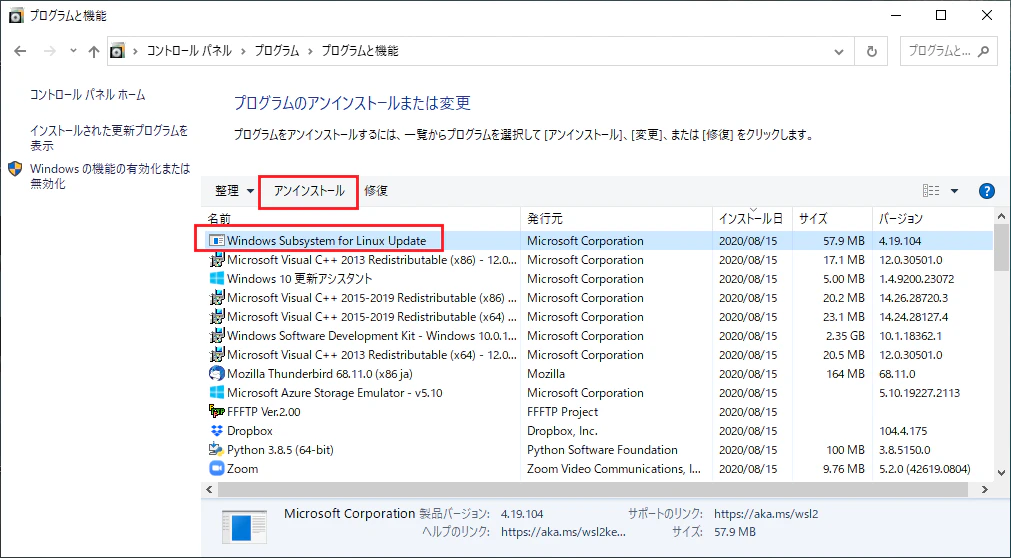Expand the address bar history dropdown
1011x558 pixels.
click(x=839, y=51)
